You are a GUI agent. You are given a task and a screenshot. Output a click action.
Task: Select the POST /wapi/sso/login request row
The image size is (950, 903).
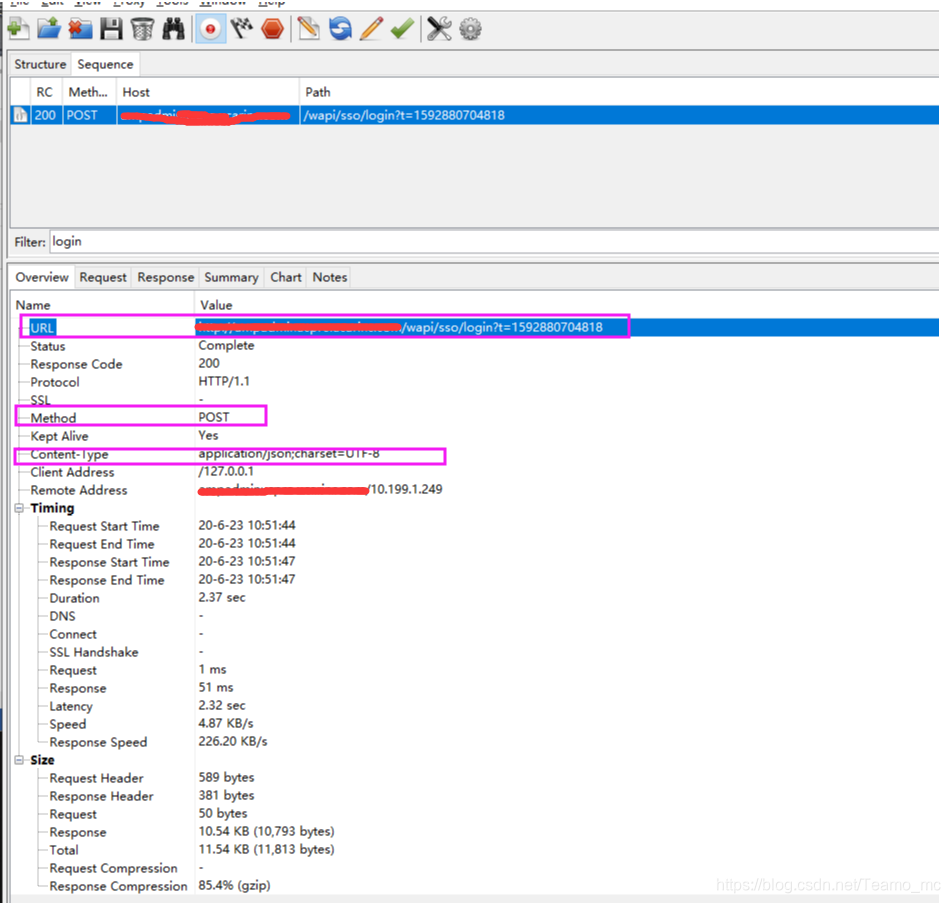pos(475,115)
